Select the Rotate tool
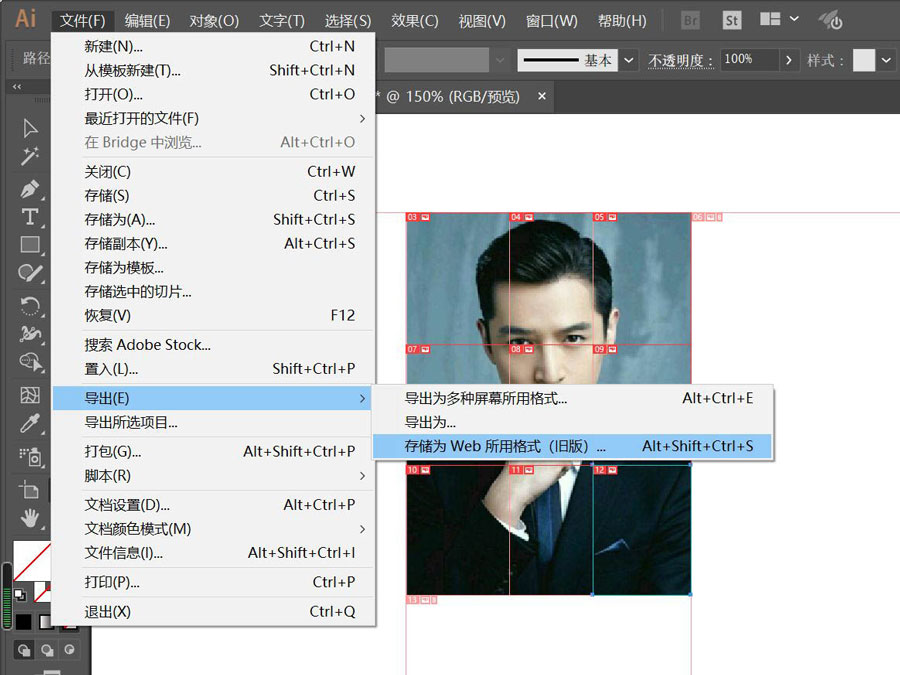The image size is (900, 675). 30,305
